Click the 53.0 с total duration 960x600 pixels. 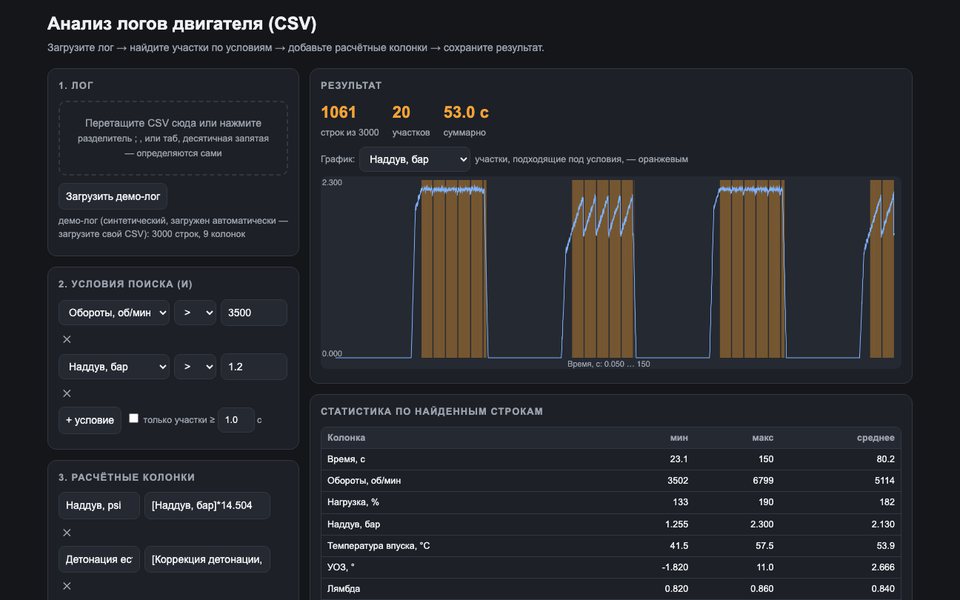(x=466, y=112)
